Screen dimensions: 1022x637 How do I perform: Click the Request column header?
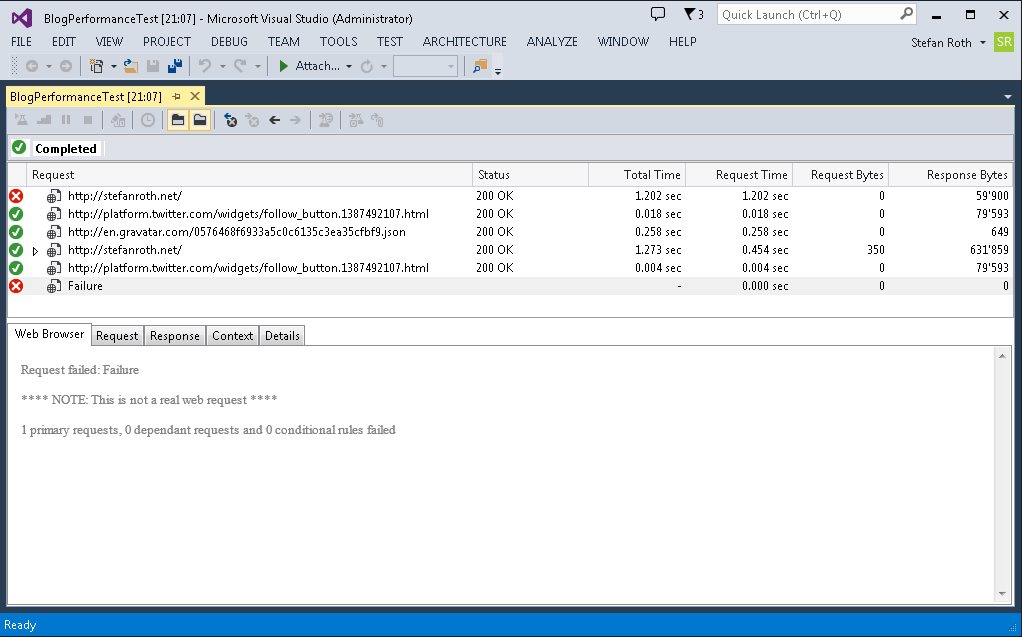249,175
